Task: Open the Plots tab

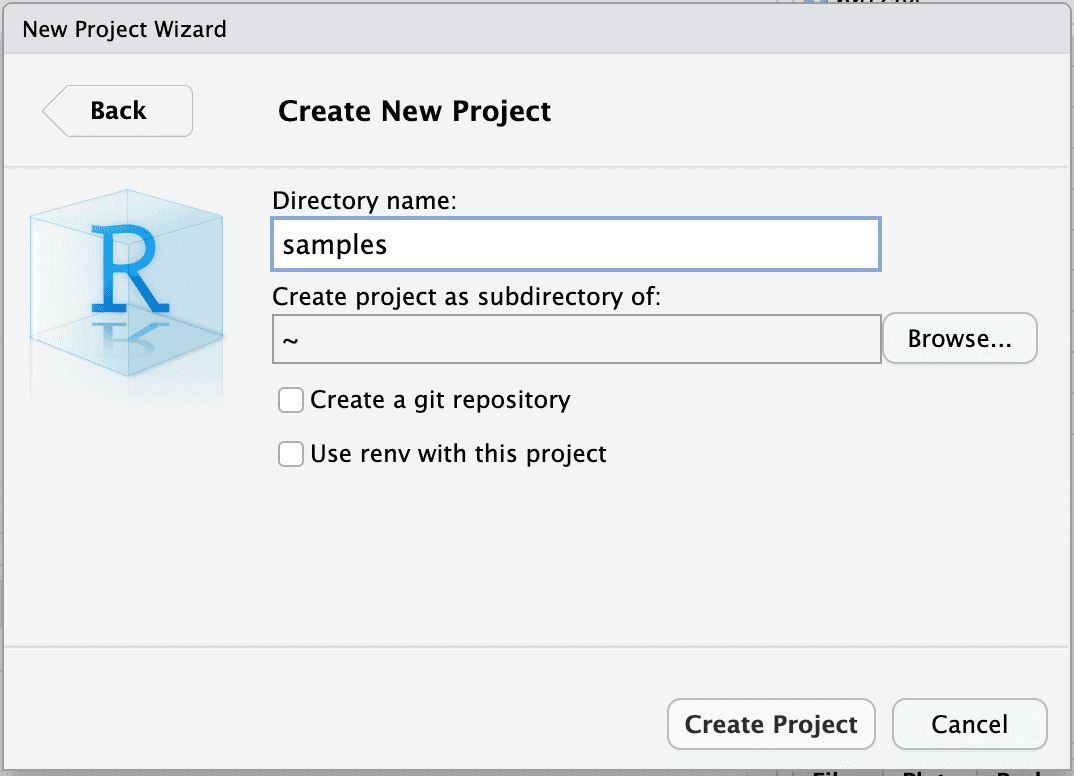Action: [930, 770]
